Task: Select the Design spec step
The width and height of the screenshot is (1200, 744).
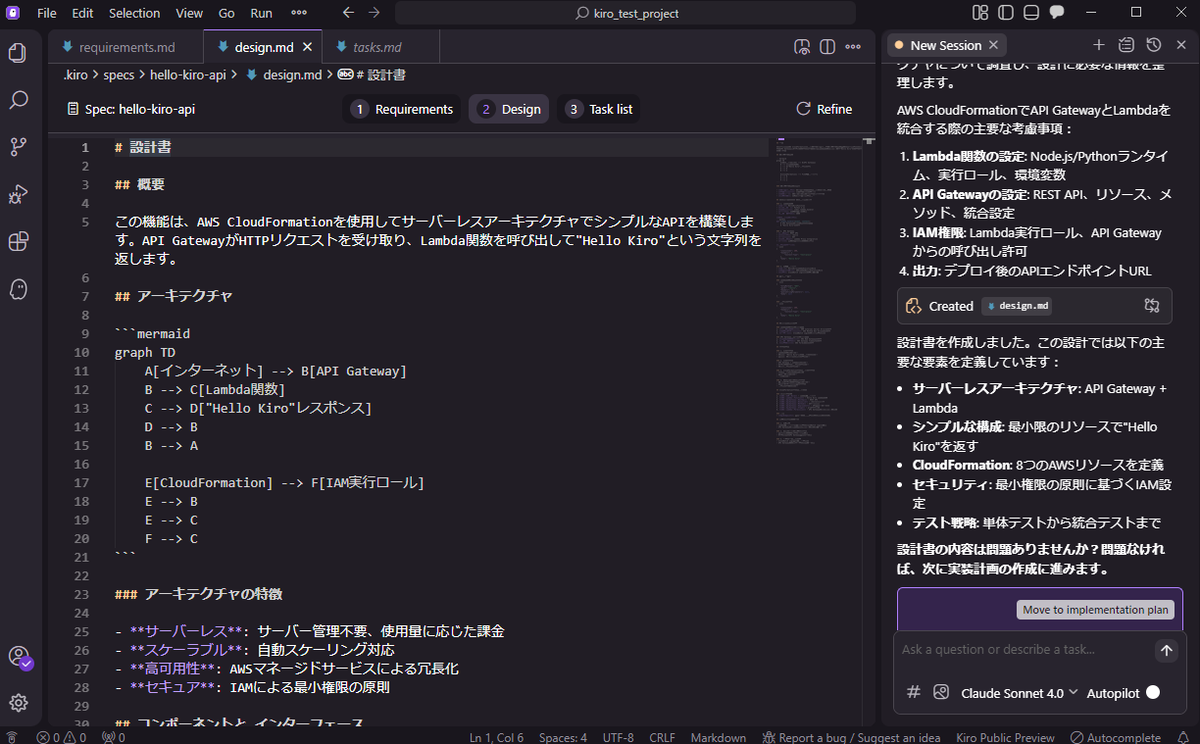Action: 509,109
